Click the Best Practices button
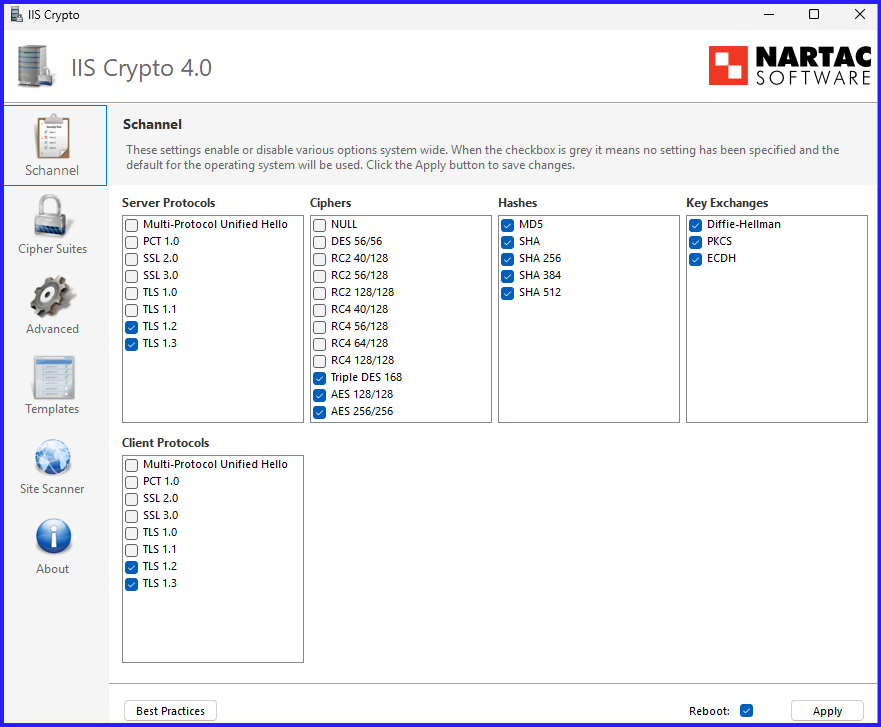Viewport: 881px width, 727px height. [x=170, y=711]
